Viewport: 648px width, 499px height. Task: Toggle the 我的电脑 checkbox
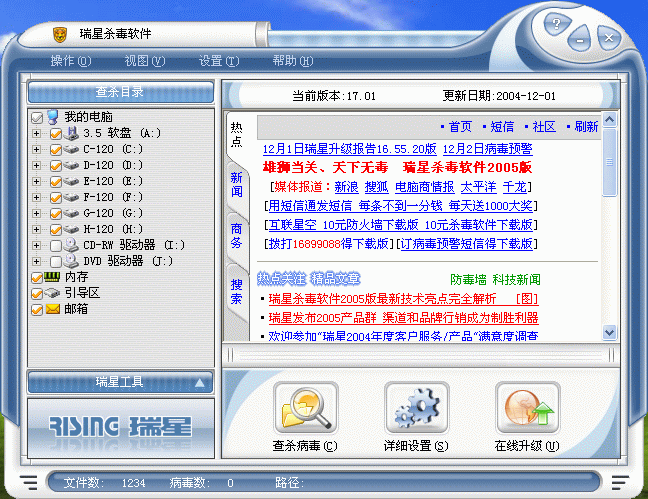37,118
